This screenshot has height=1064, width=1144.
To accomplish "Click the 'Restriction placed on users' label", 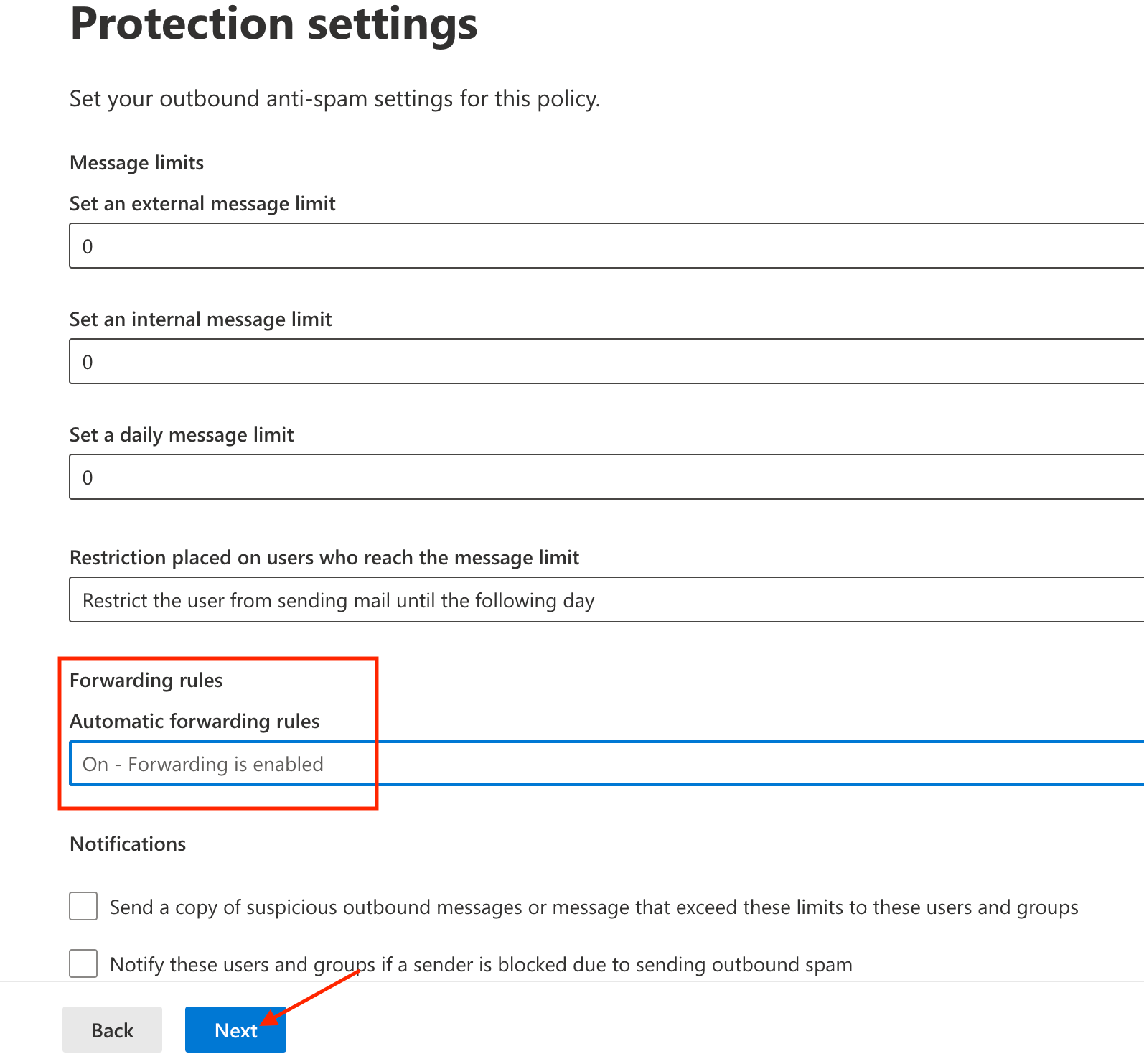I will coord(324,558).
